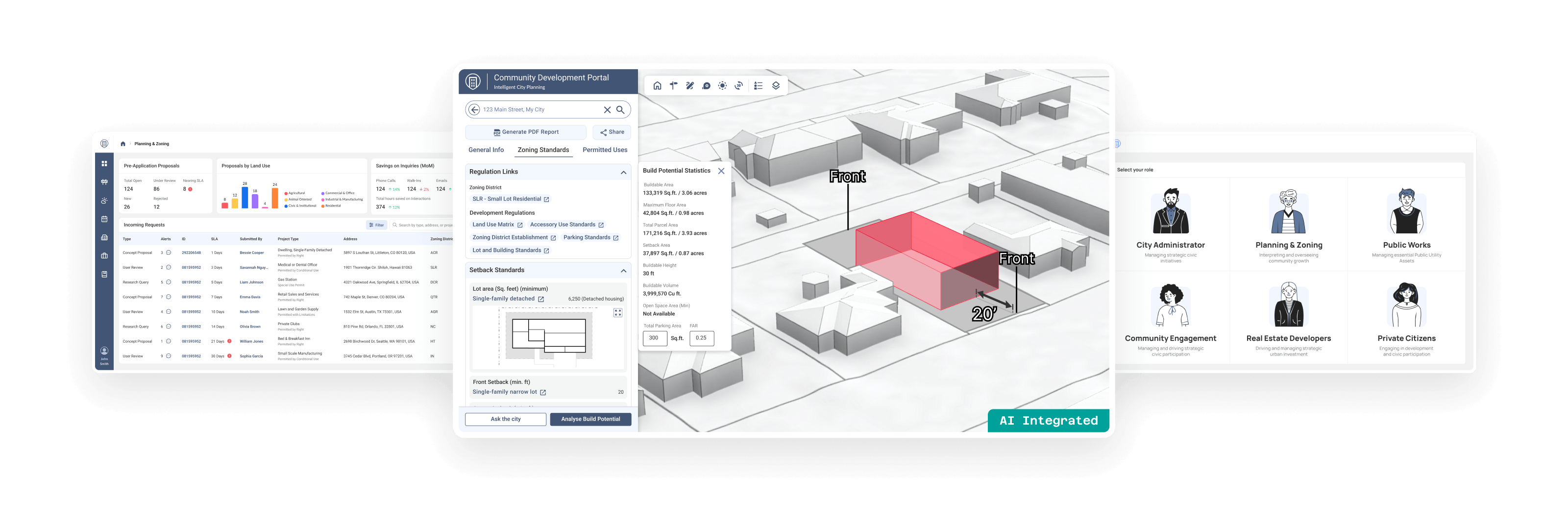Open the Filter options for Incoming Requests

377,225
